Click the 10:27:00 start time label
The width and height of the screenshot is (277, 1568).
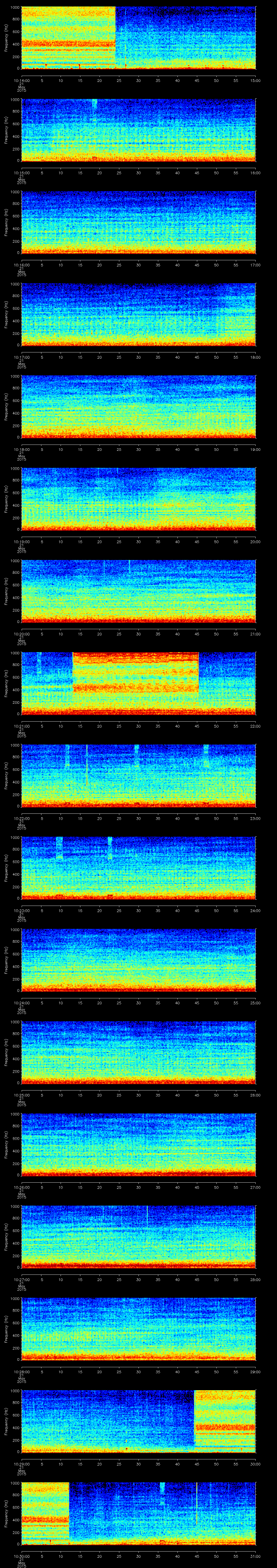tap(21, 1279)
